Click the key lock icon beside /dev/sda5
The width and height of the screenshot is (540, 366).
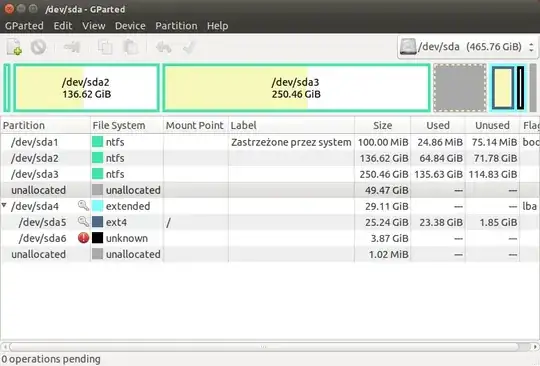pos(83,222)
